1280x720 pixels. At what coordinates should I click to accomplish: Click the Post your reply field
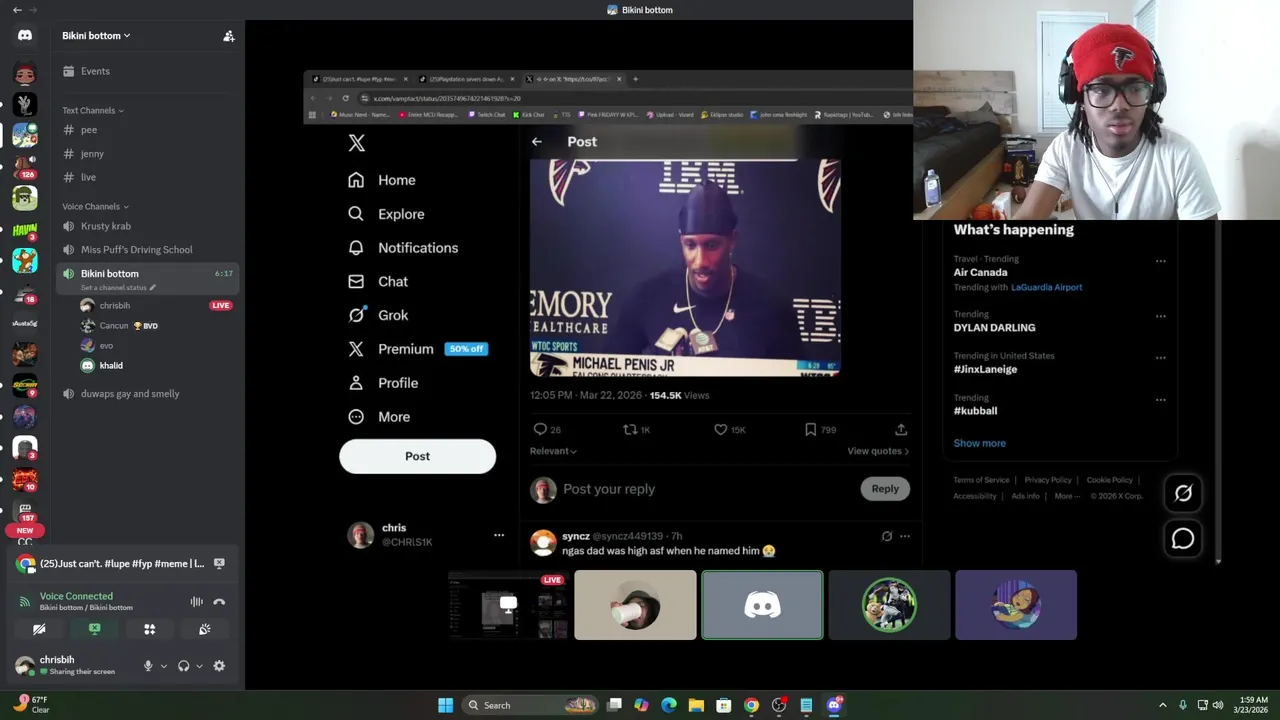tap(609, 489)
